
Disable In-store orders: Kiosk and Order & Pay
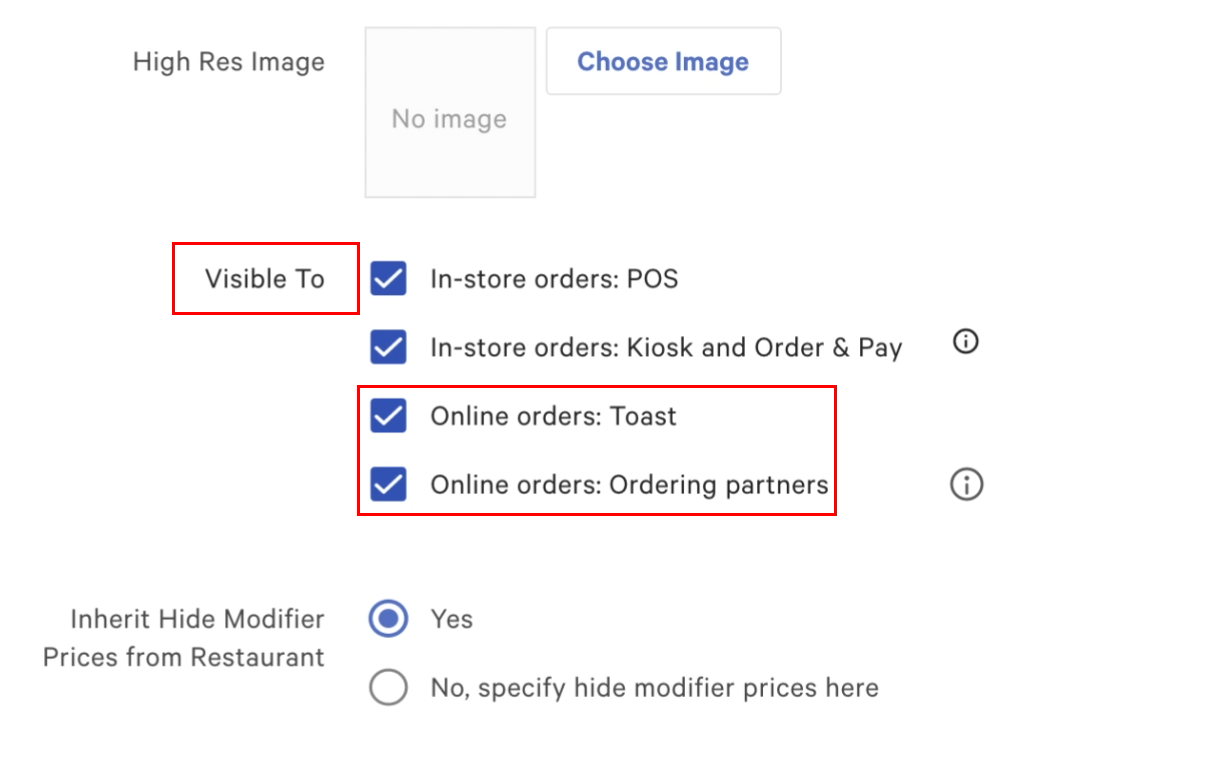[387, 347]
